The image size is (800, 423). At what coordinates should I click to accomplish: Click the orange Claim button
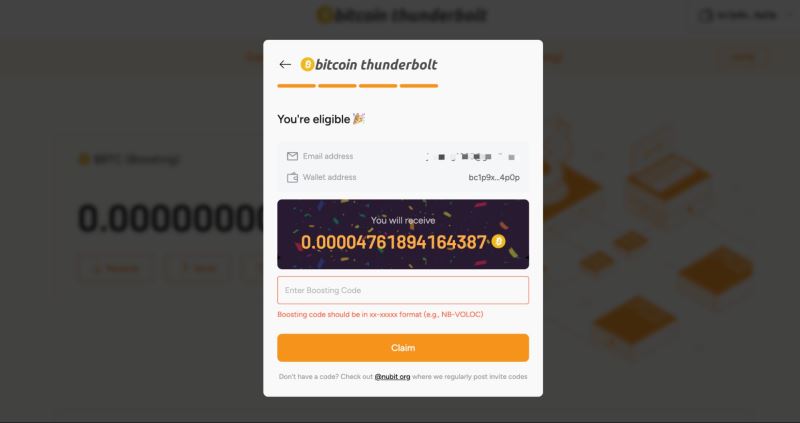click(403, 348)
